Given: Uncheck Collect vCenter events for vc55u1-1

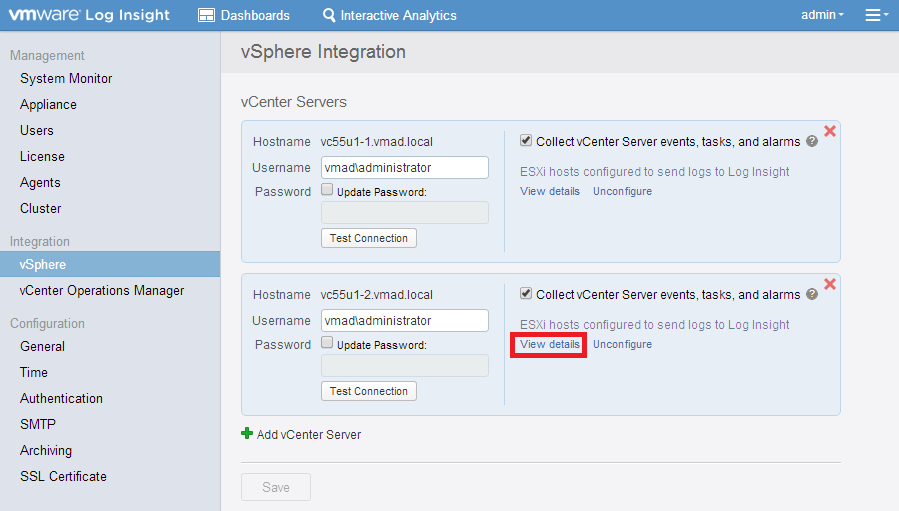Looking at the screenshot, I should [526, 141].
